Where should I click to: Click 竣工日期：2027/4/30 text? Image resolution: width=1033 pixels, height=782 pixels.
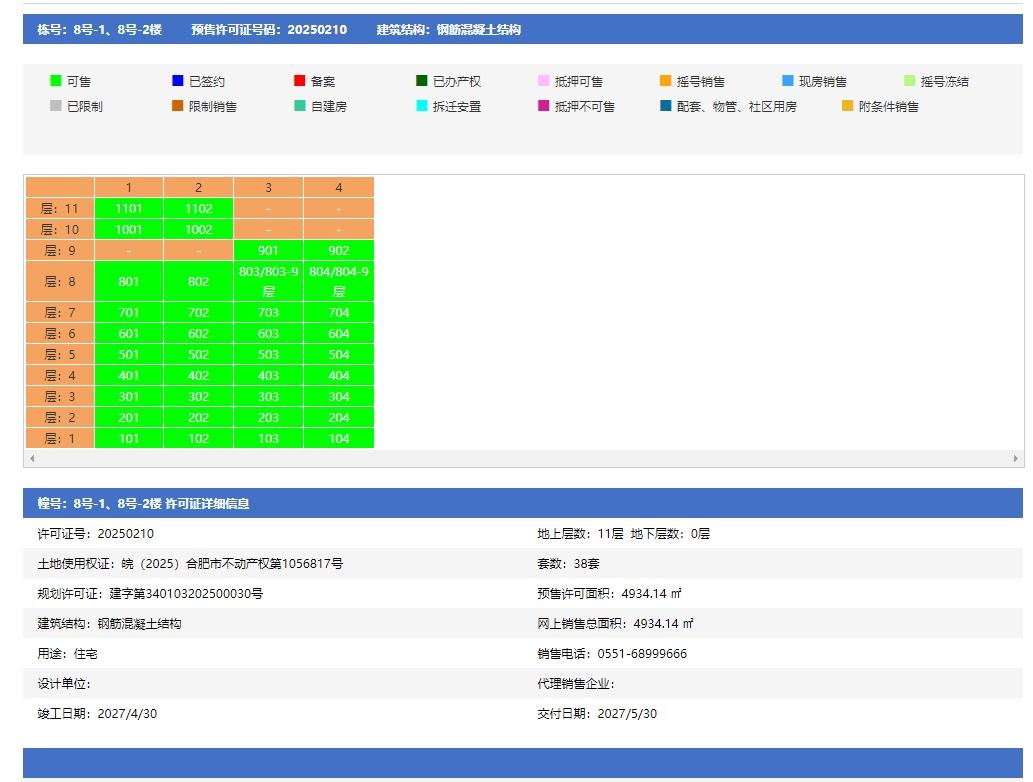[97, 713]
